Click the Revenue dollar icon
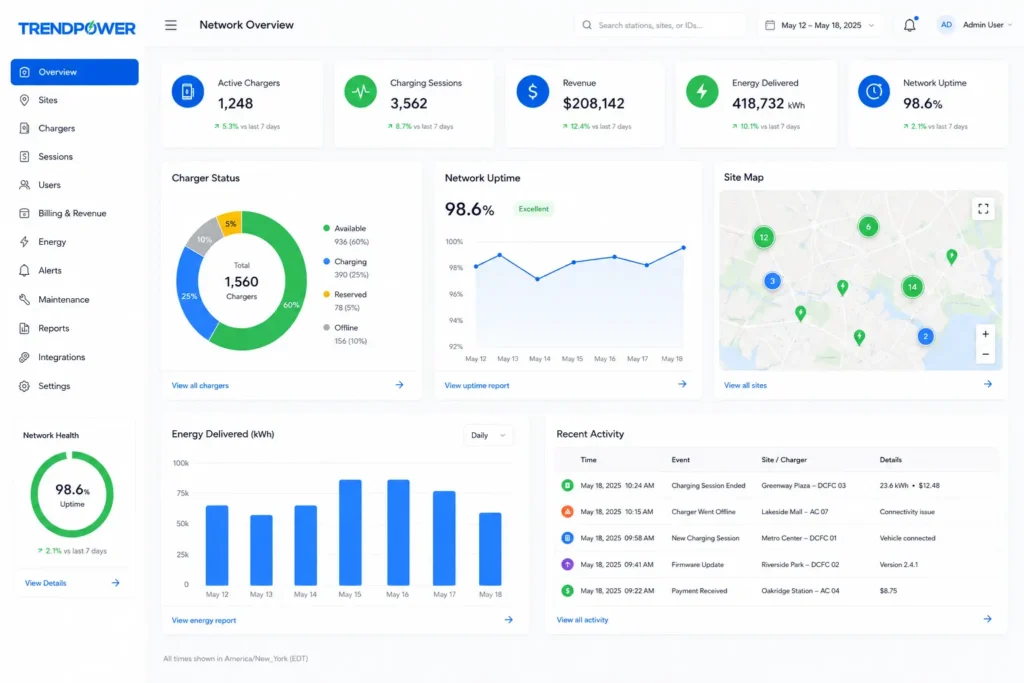Image resolution: width=1024 pixels, height=683 pixels. coord(533,91)
